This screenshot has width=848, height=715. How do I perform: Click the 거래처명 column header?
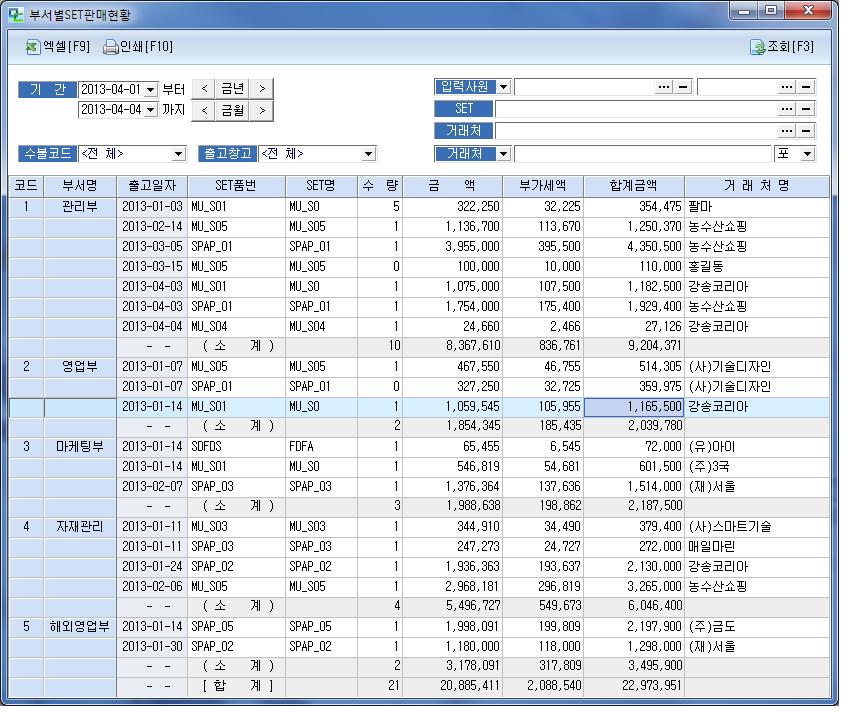coord(756,186)
